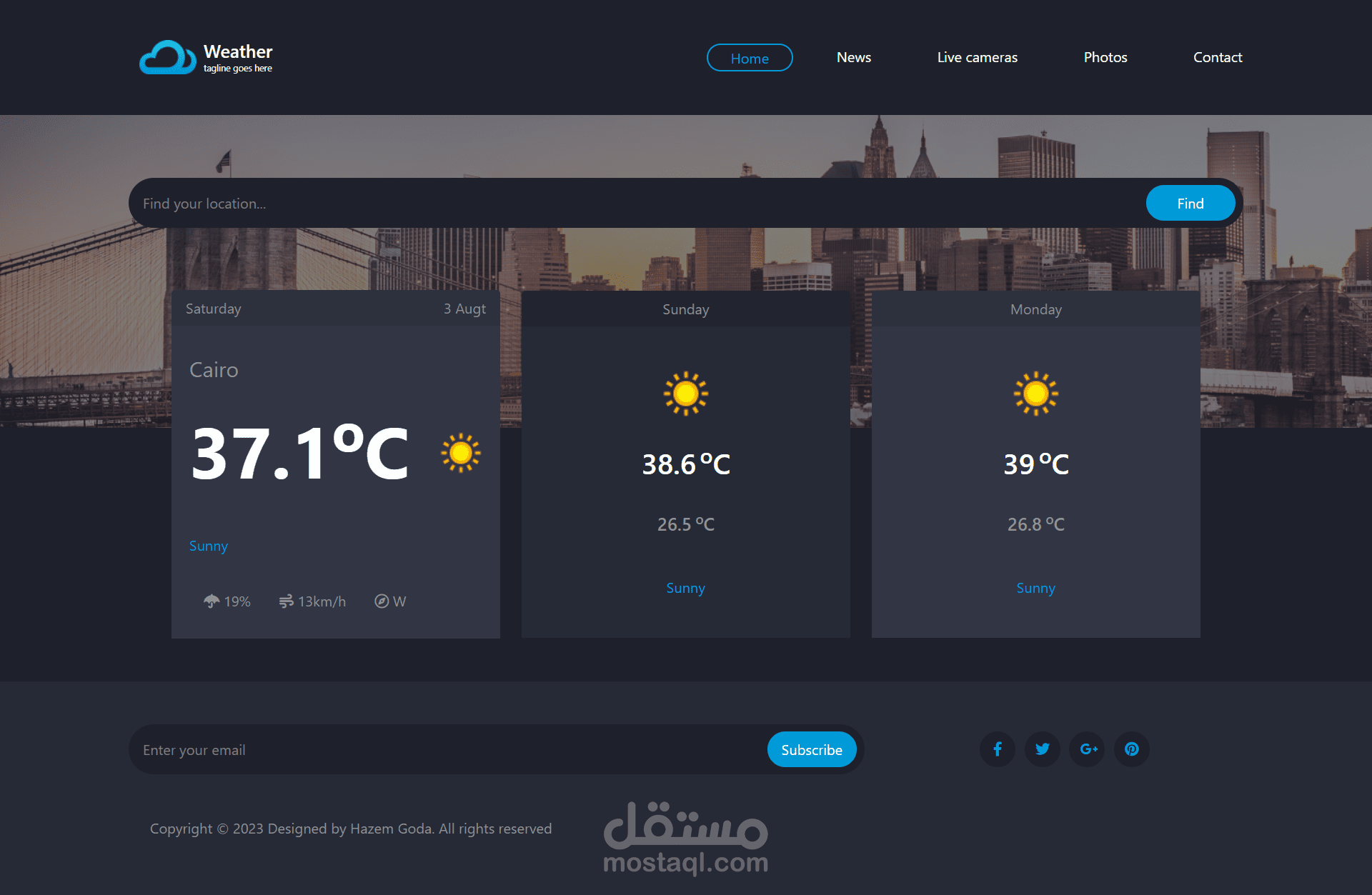Click the Saturday day label
The height and width of the screenshot is (895, 1372).
coord(214,309)
